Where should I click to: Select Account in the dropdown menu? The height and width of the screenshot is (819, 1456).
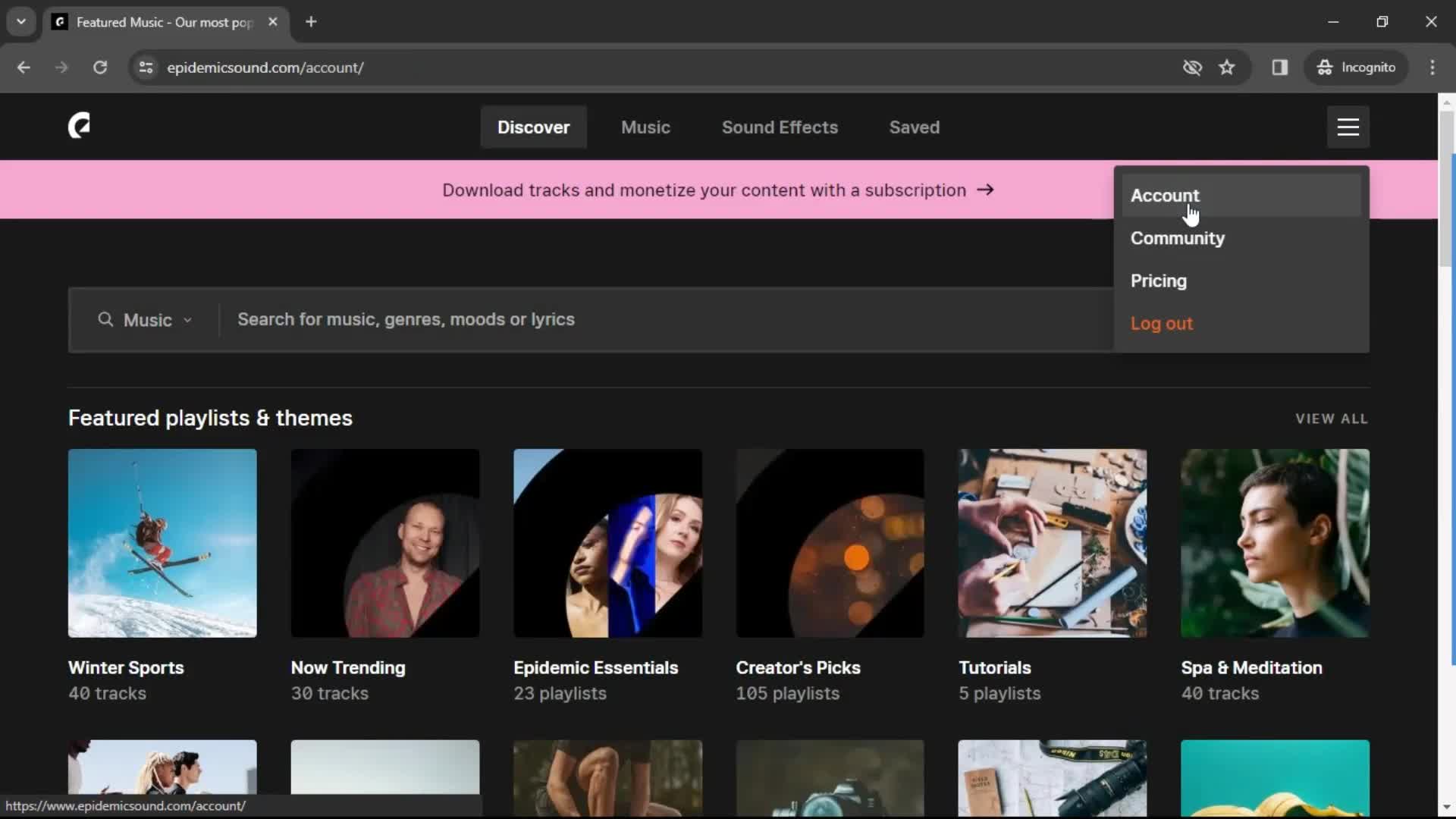coord(1241,196)
